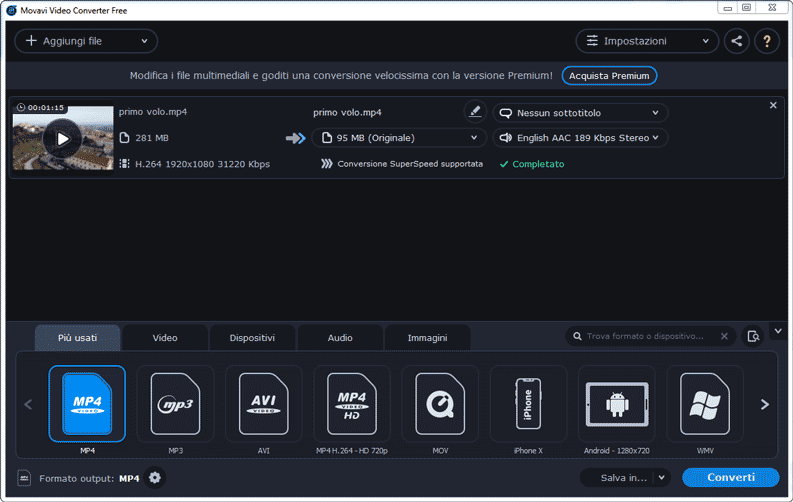793x502 pixels.
Task: Click the 00:01:15 duration label
Action: [46, 108]
